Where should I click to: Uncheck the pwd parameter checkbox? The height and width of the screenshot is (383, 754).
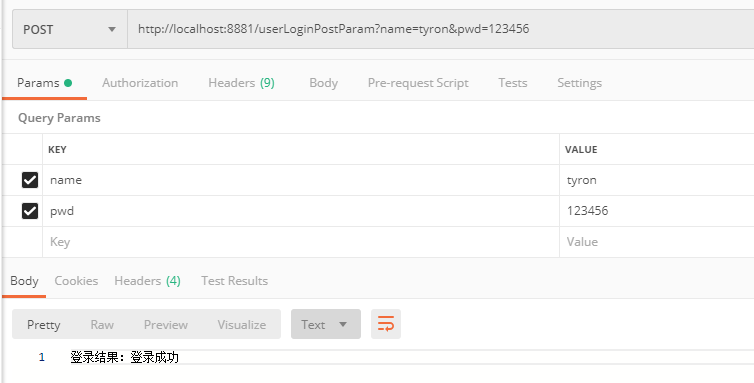click(x=30, y=211)
